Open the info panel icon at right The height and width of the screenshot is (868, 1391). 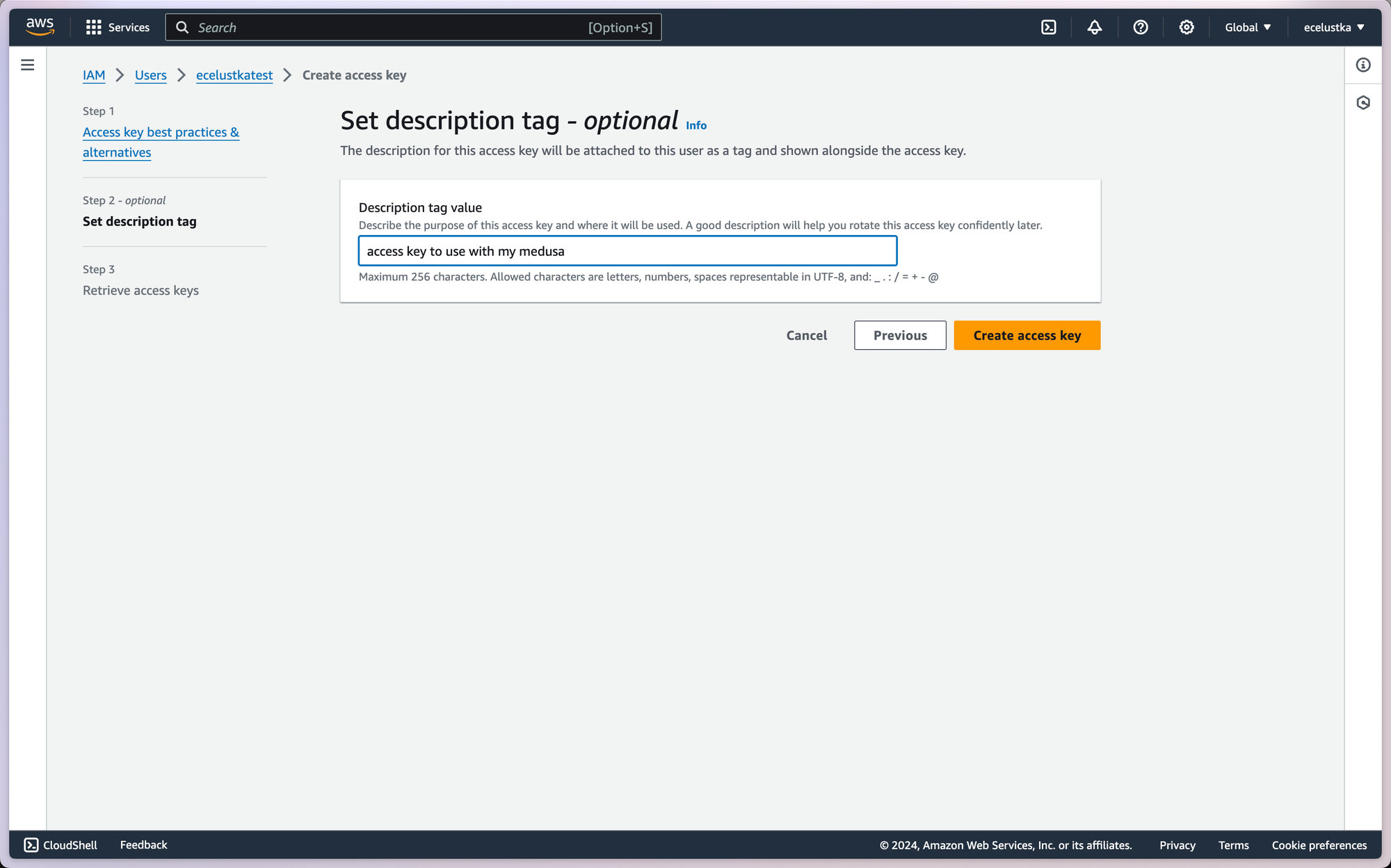[x=1362, y=65]
